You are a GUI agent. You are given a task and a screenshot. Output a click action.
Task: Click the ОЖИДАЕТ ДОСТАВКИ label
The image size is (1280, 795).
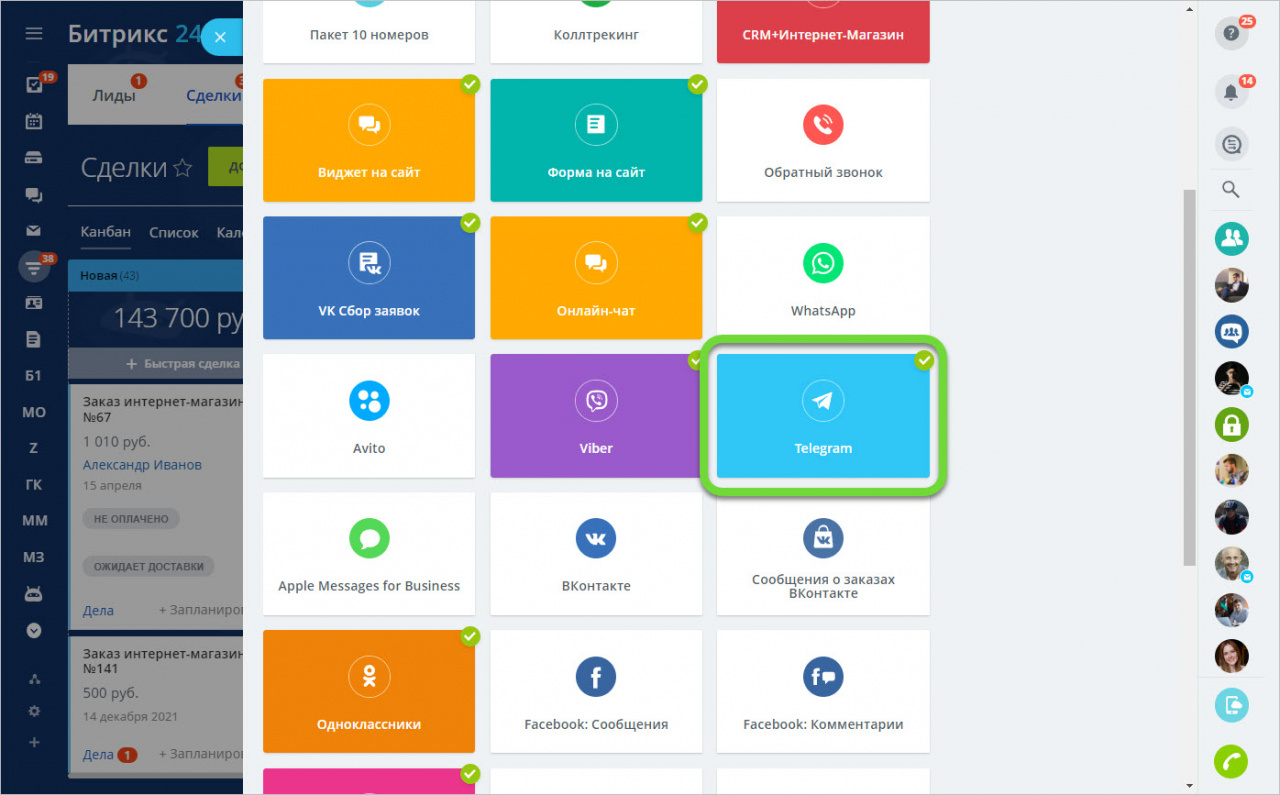coord(148,566)
